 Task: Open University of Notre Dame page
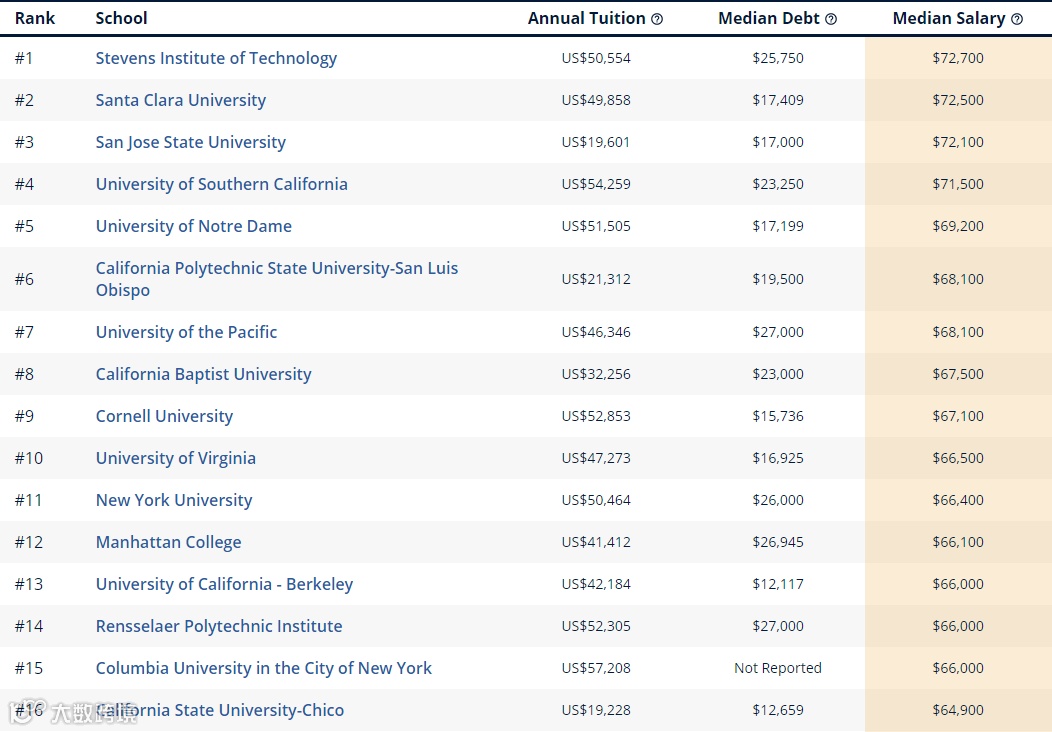pos(194,226)
